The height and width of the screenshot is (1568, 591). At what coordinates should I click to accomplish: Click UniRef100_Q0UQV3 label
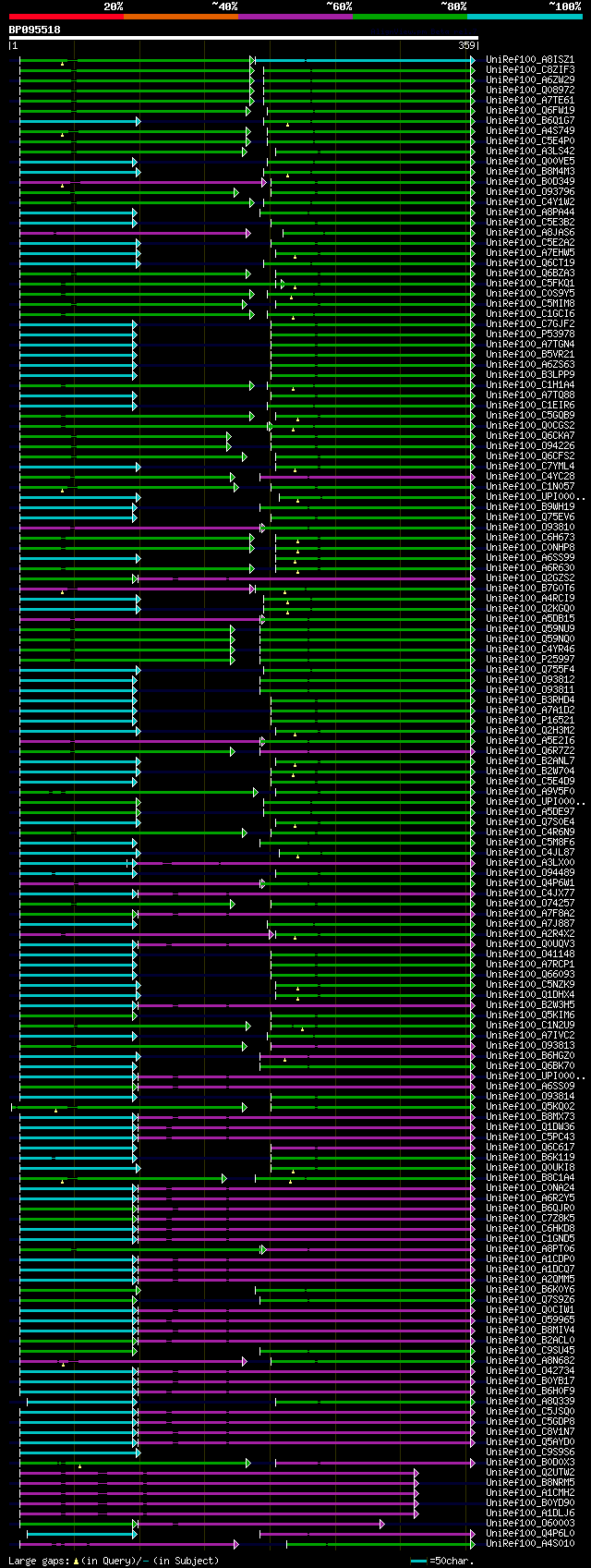click(530, 943)
